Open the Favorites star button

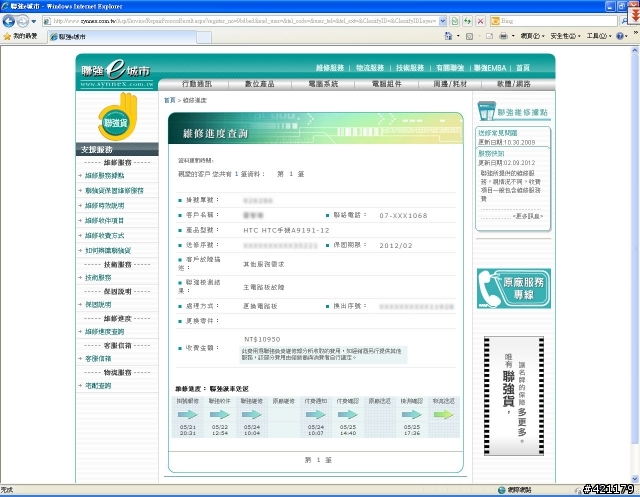coord(20,36)
